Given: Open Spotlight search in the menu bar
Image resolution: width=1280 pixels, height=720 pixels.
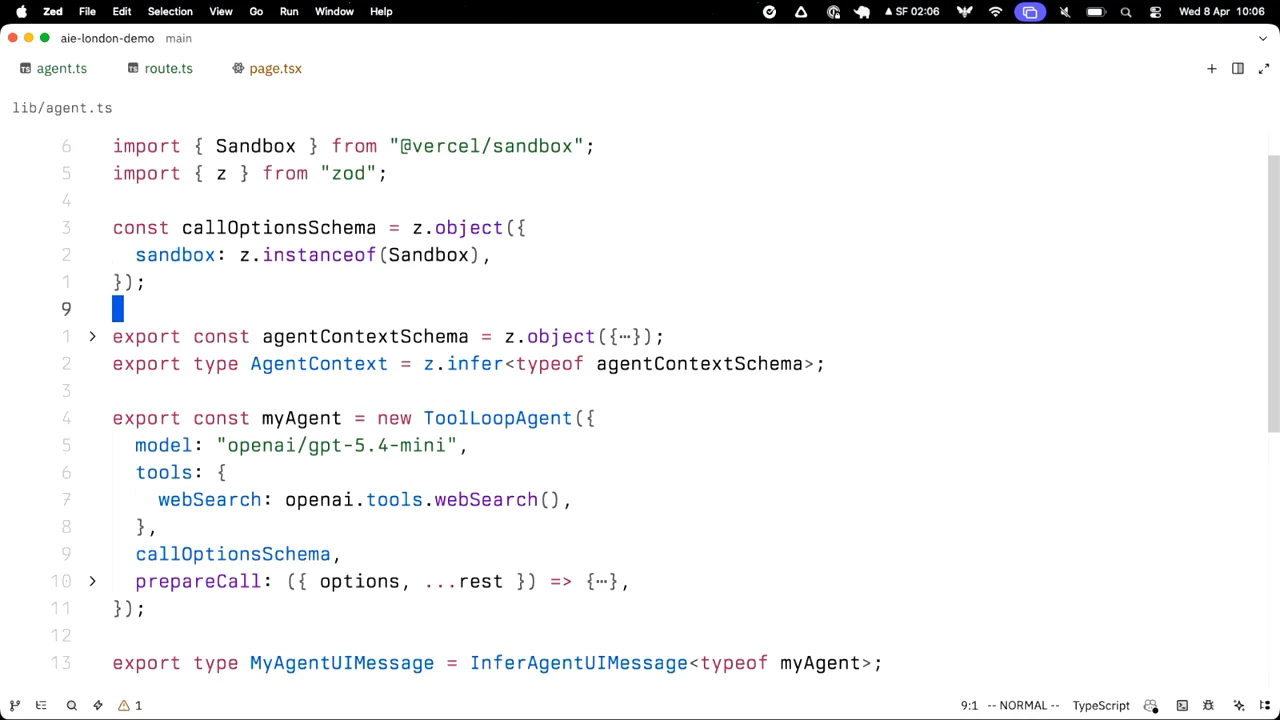Looking at the screenshot, I should tap(1126, 11).
